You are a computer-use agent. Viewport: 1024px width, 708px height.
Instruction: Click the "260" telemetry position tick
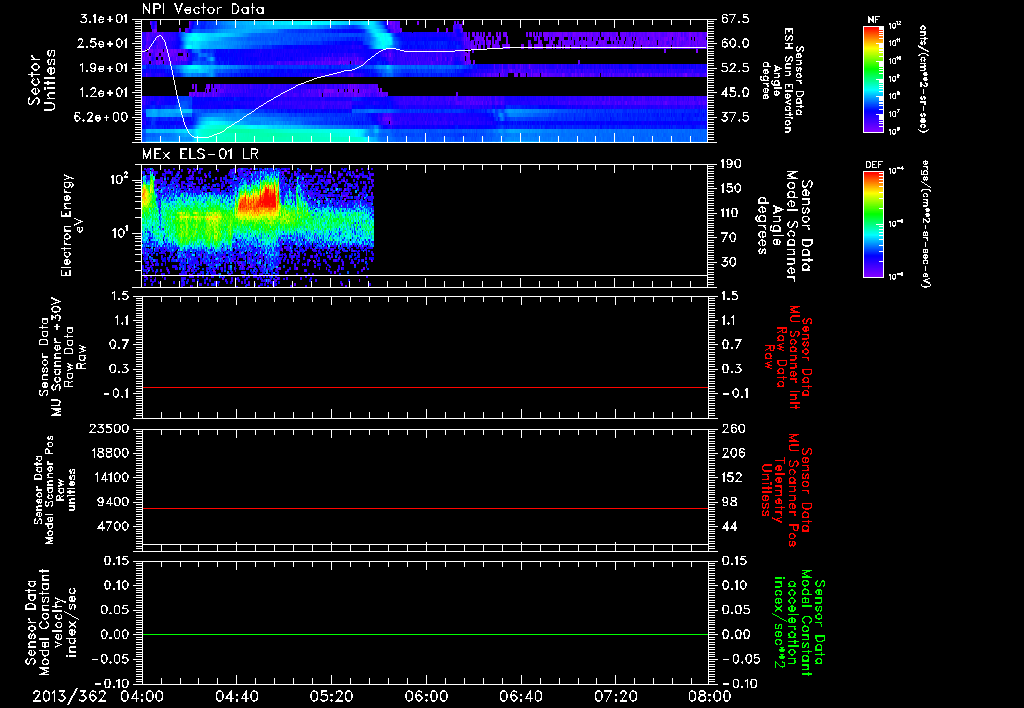(731, 428)
